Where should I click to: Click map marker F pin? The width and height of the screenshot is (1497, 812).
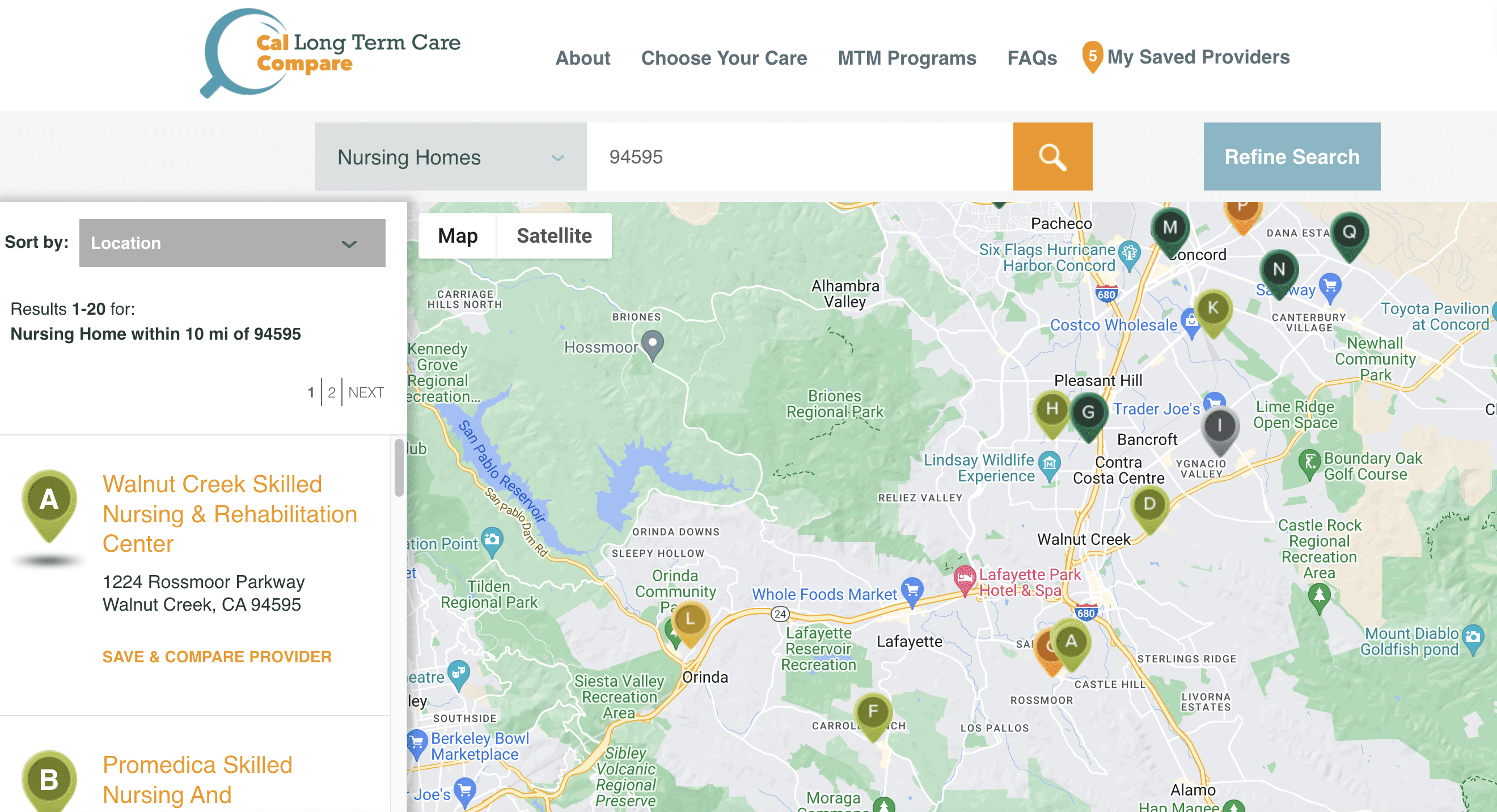872,712
